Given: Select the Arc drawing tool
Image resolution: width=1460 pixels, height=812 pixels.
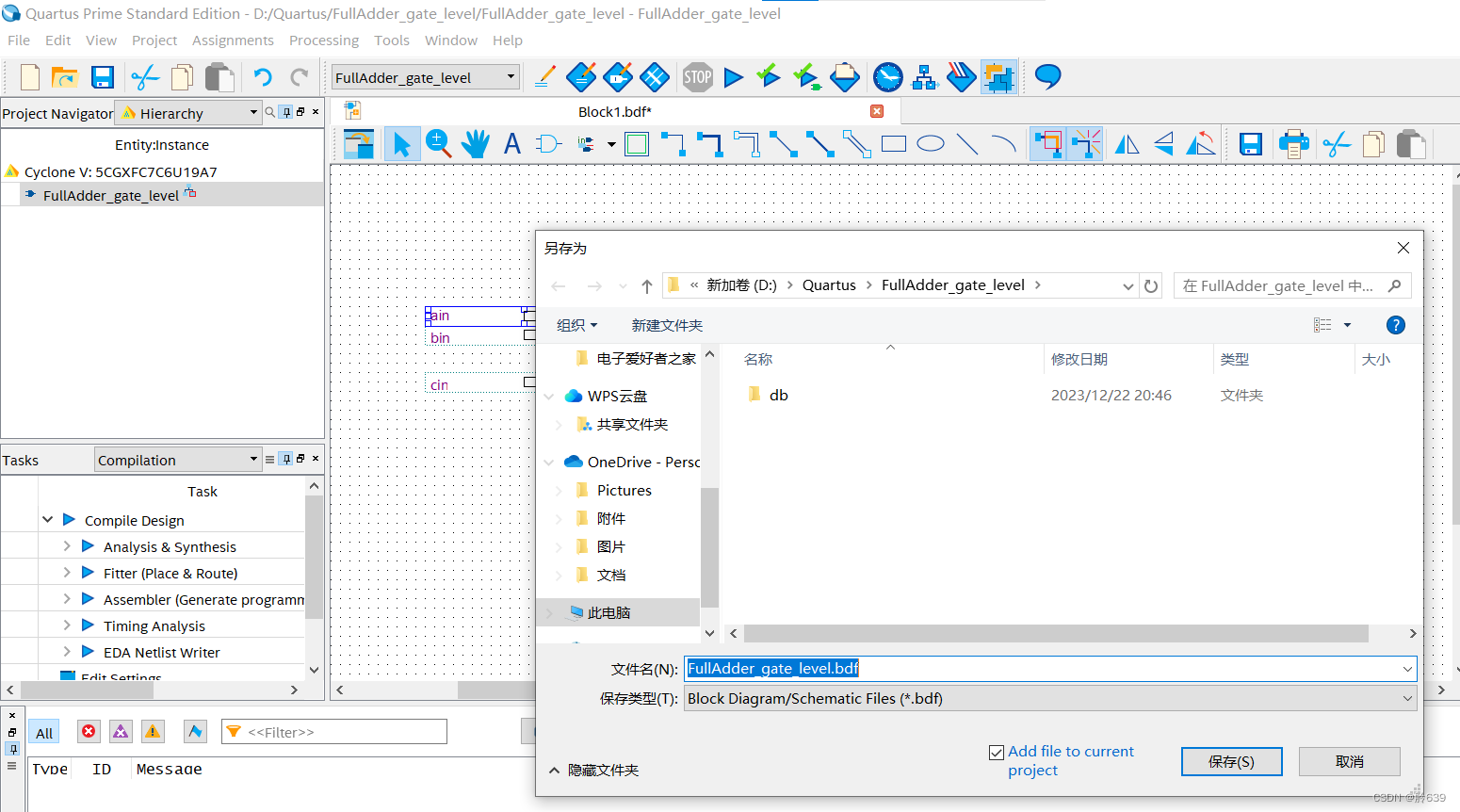Looking at the screenshot, I should tap(1004, 144).
